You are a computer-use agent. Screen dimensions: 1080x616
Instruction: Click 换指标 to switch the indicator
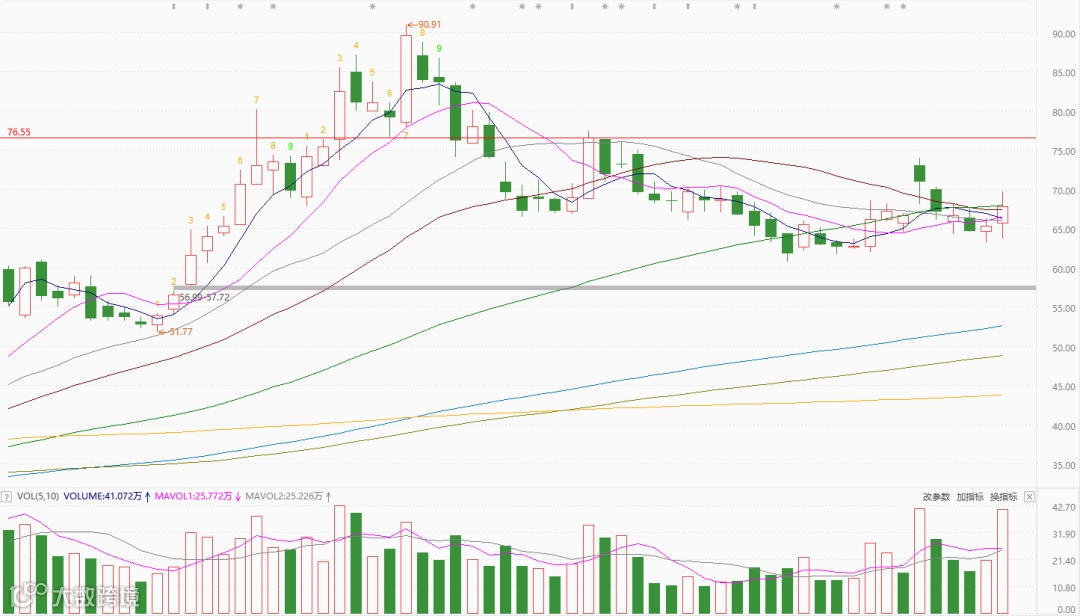(1004, 496)
